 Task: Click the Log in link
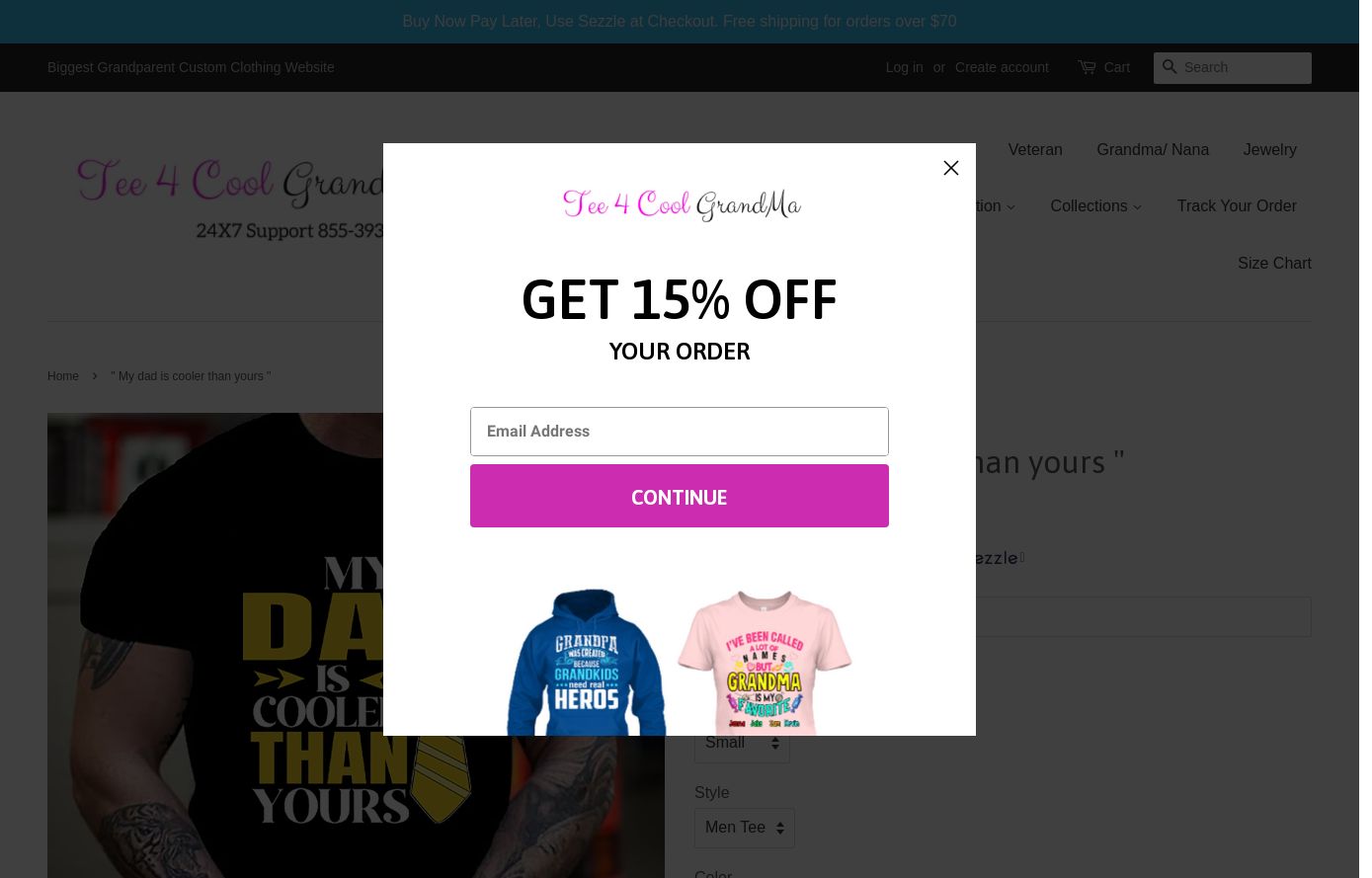(904, 67)
